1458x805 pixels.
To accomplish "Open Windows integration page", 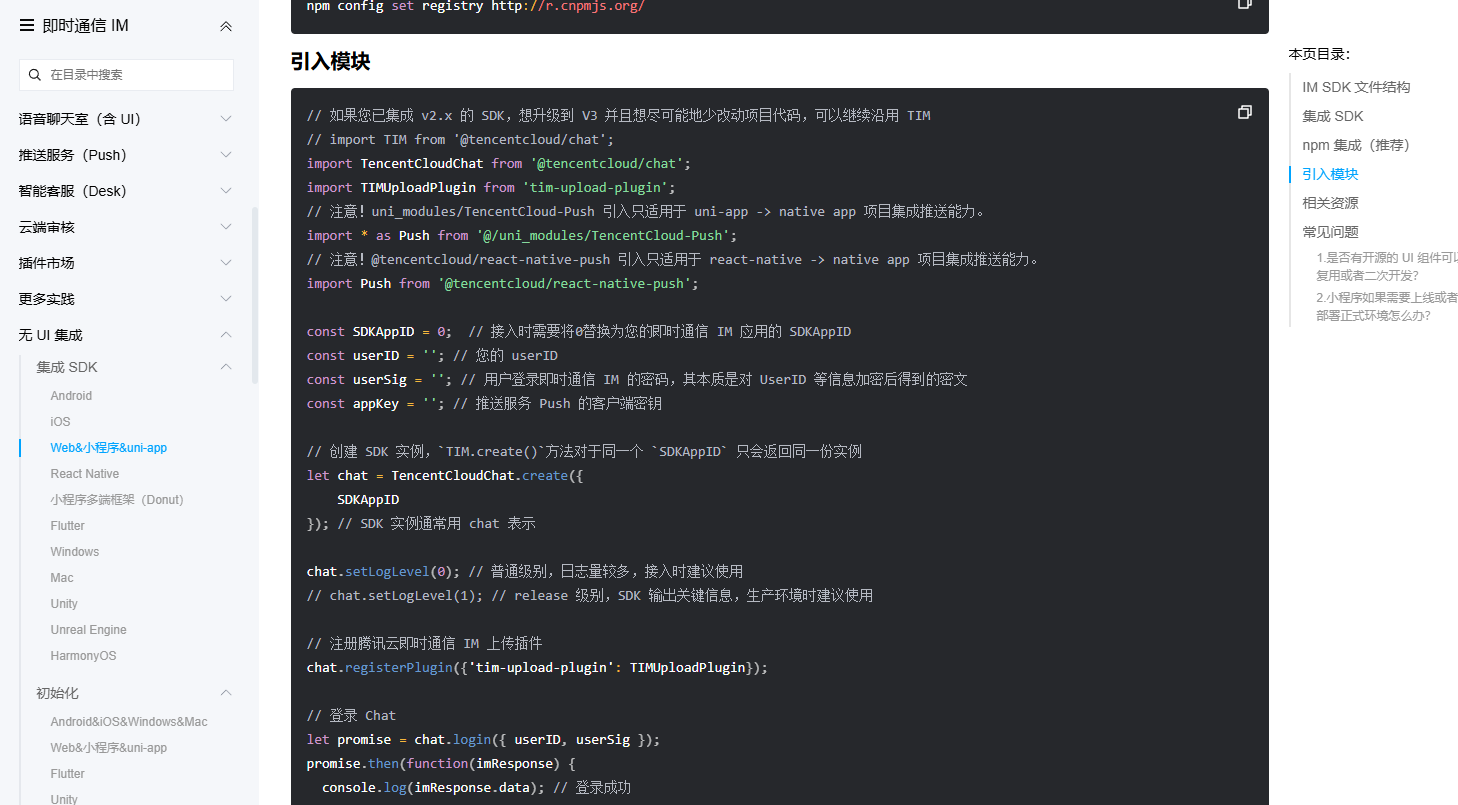I will [x=75, y=552].
